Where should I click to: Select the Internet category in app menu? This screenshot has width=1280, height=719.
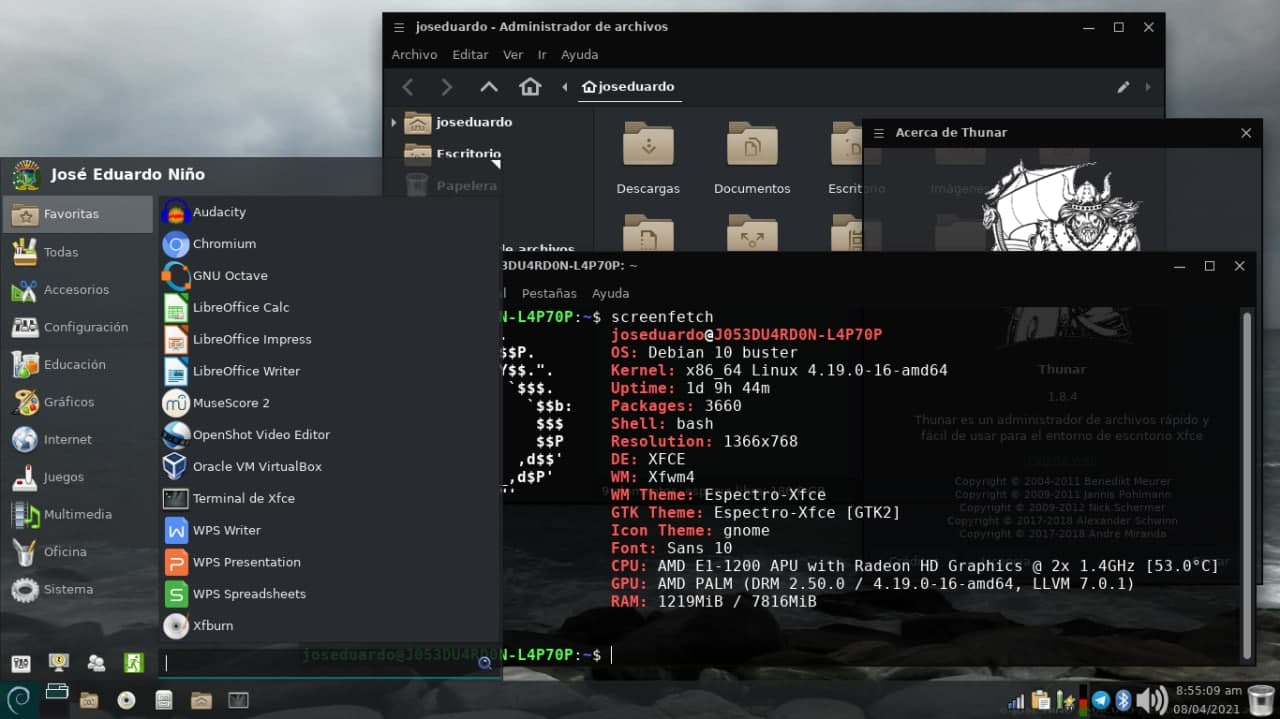click(x=67, y=440)
